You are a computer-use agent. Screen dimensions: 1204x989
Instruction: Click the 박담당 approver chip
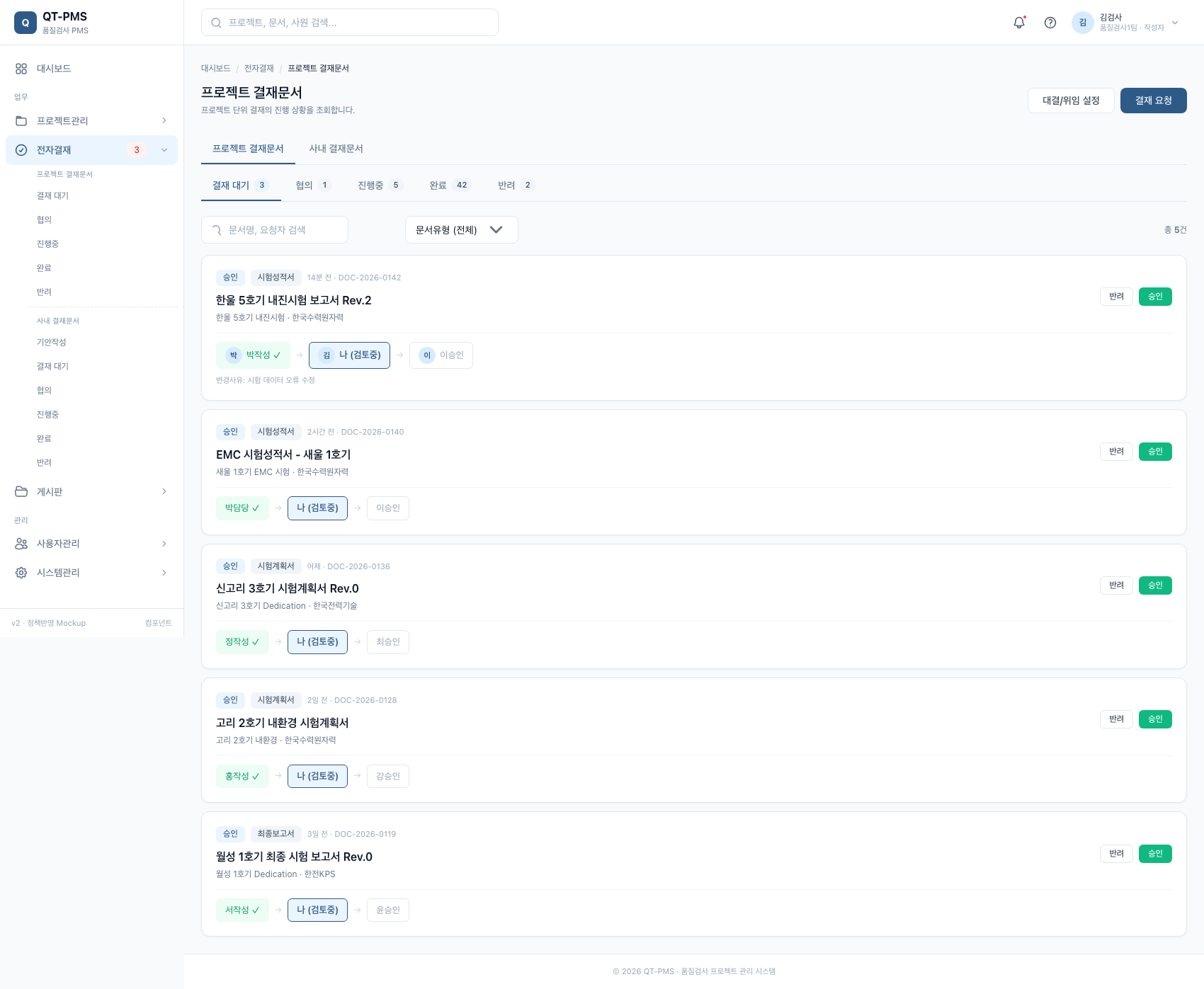(242, 508)
